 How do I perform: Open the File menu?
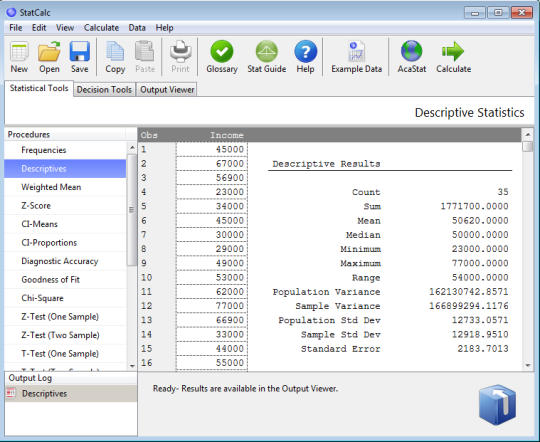coord(15,28)
